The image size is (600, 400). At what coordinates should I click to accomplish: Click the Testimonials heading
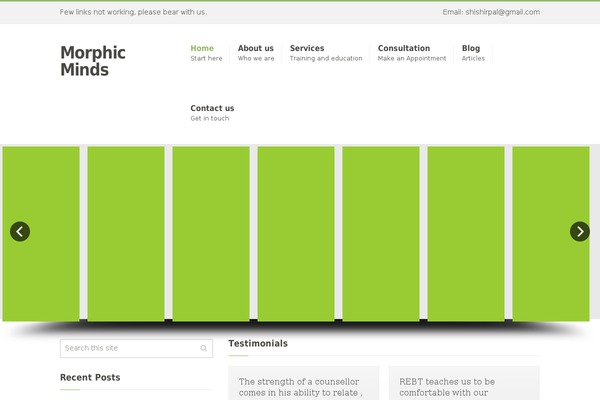[258, 343]
